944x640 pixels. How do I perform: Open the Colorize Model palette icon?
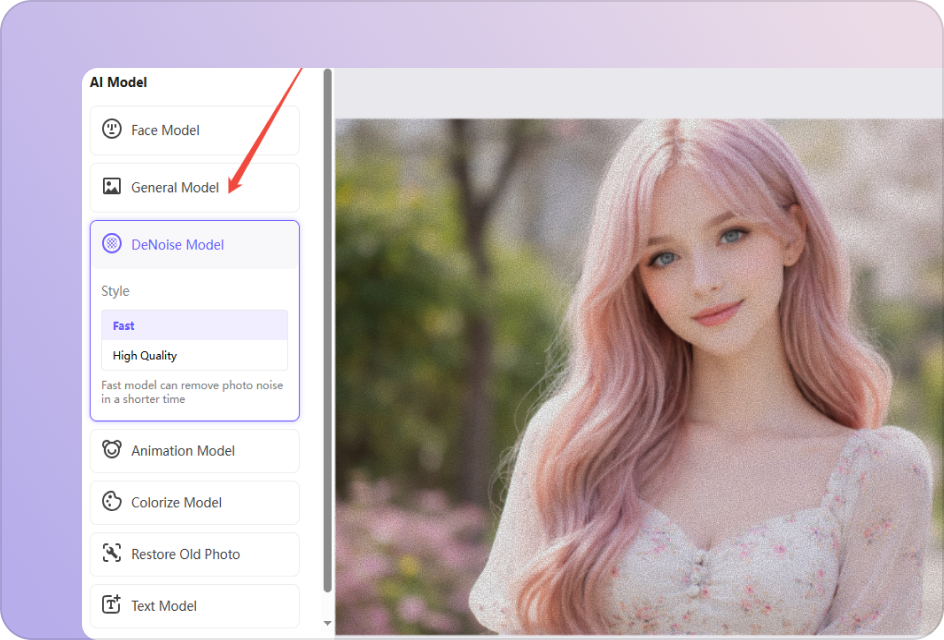point(114,502)
